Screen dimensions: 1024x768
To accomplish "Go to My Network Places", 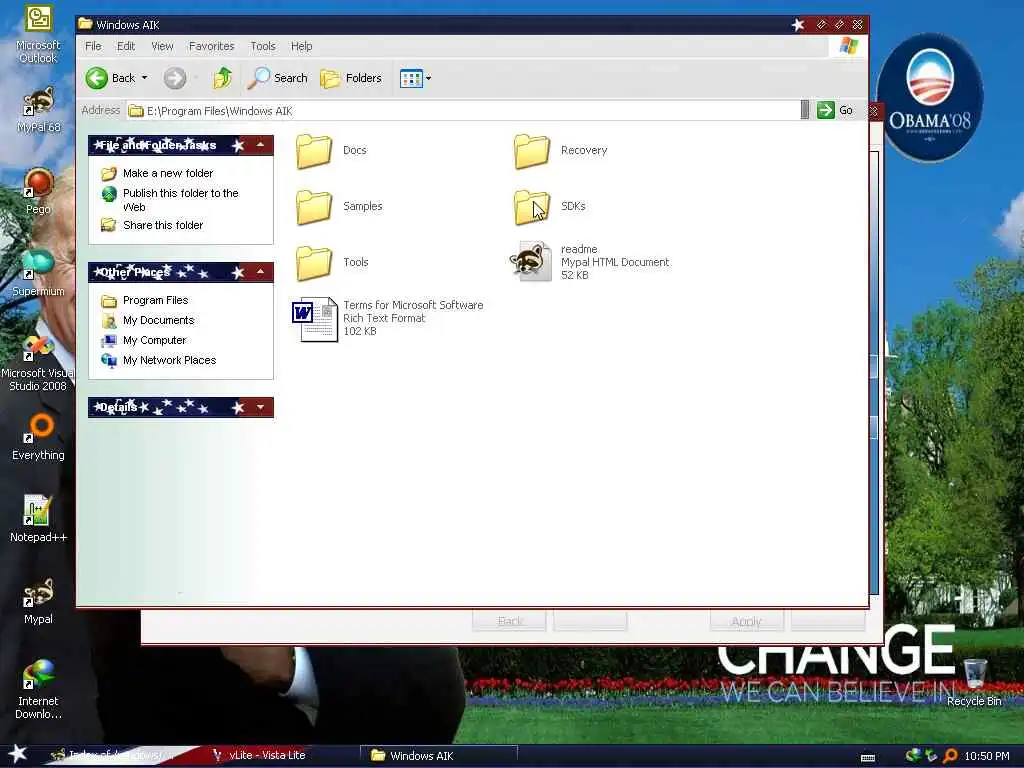I will coord(169,360).
